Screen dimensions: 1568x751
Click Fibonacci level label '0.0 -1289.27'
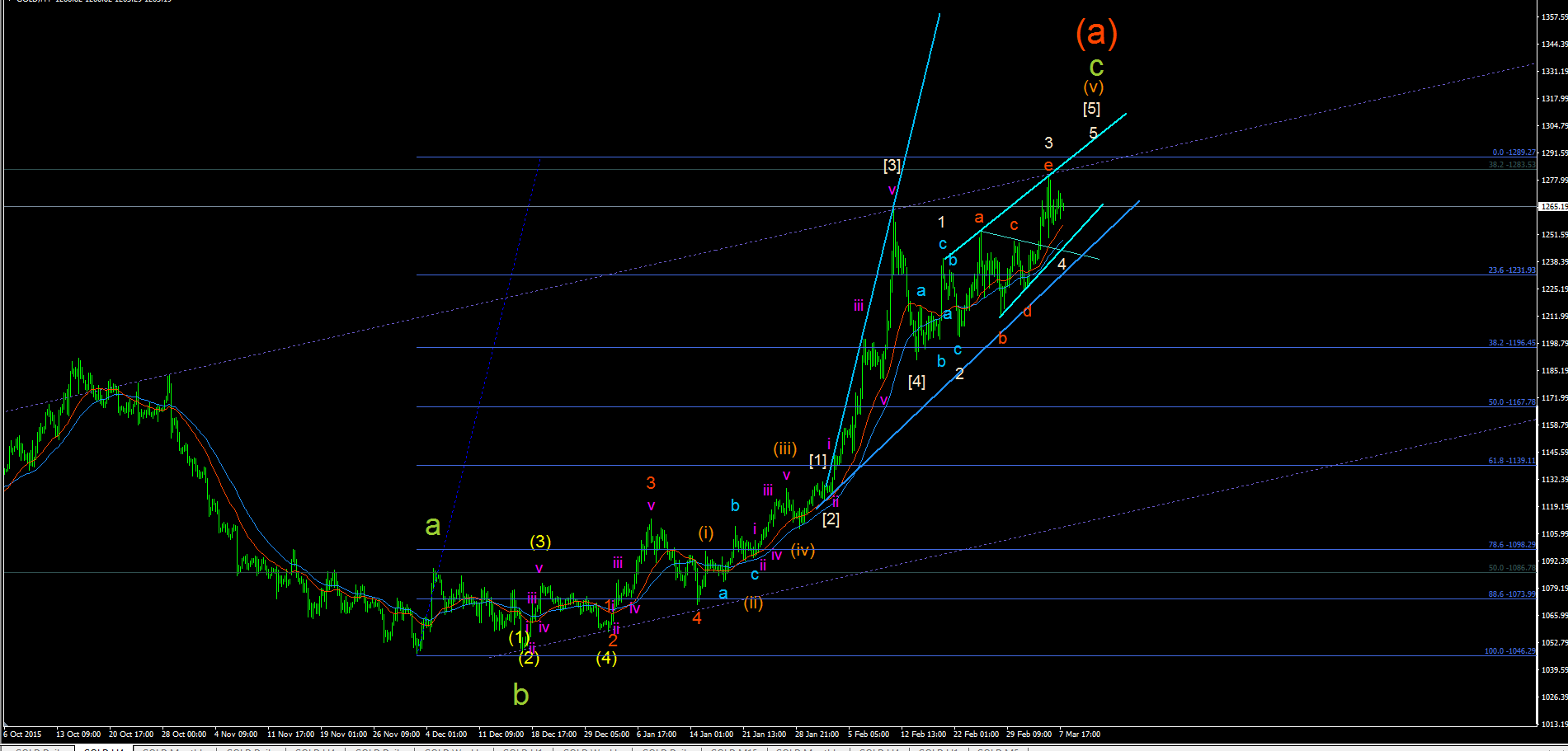(x=1514, y=153)
